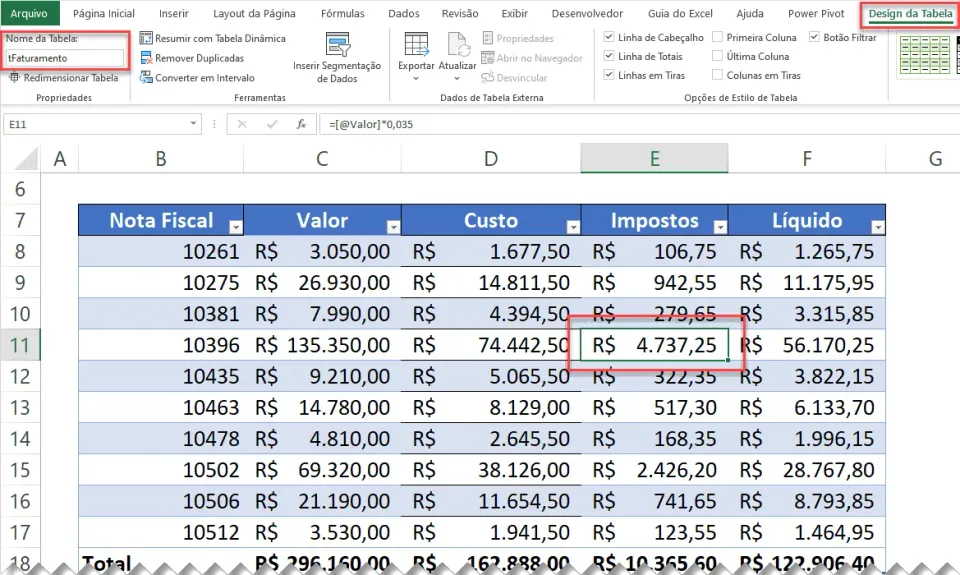The image size is (960, 575).
Task: Switch to the Power Pivot tab
Action: (816, 13)
